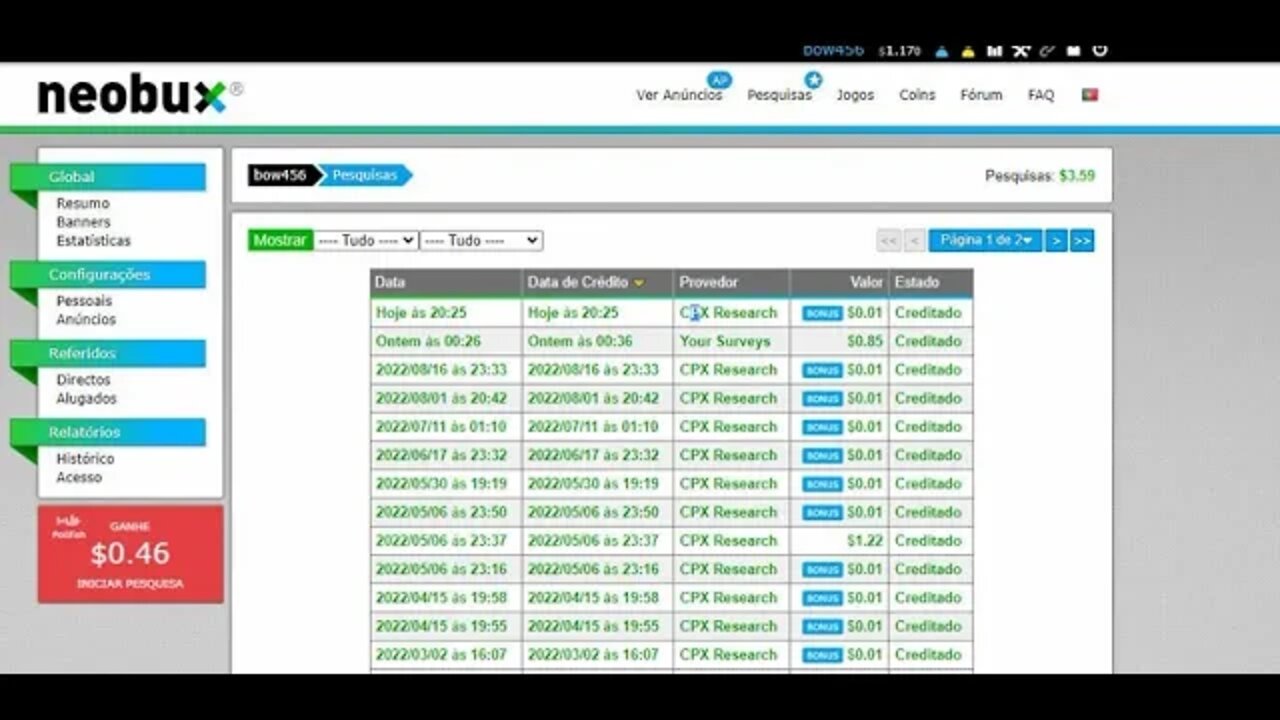Click the power logout icon
This screenshot has height=720, width=1280.
[1099, 50]
